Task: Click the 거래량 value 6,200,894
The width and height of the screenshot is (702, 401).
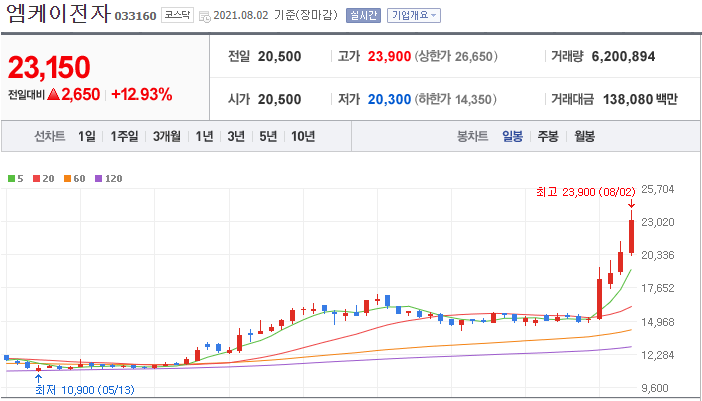Action: point(623,57)
